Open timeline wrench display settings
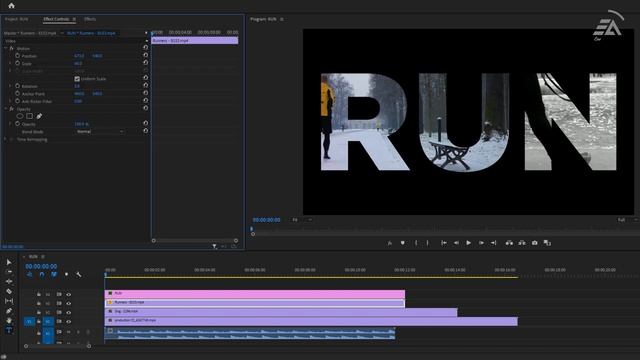Viewport: 640px width, 360px height. pos(79,275)
